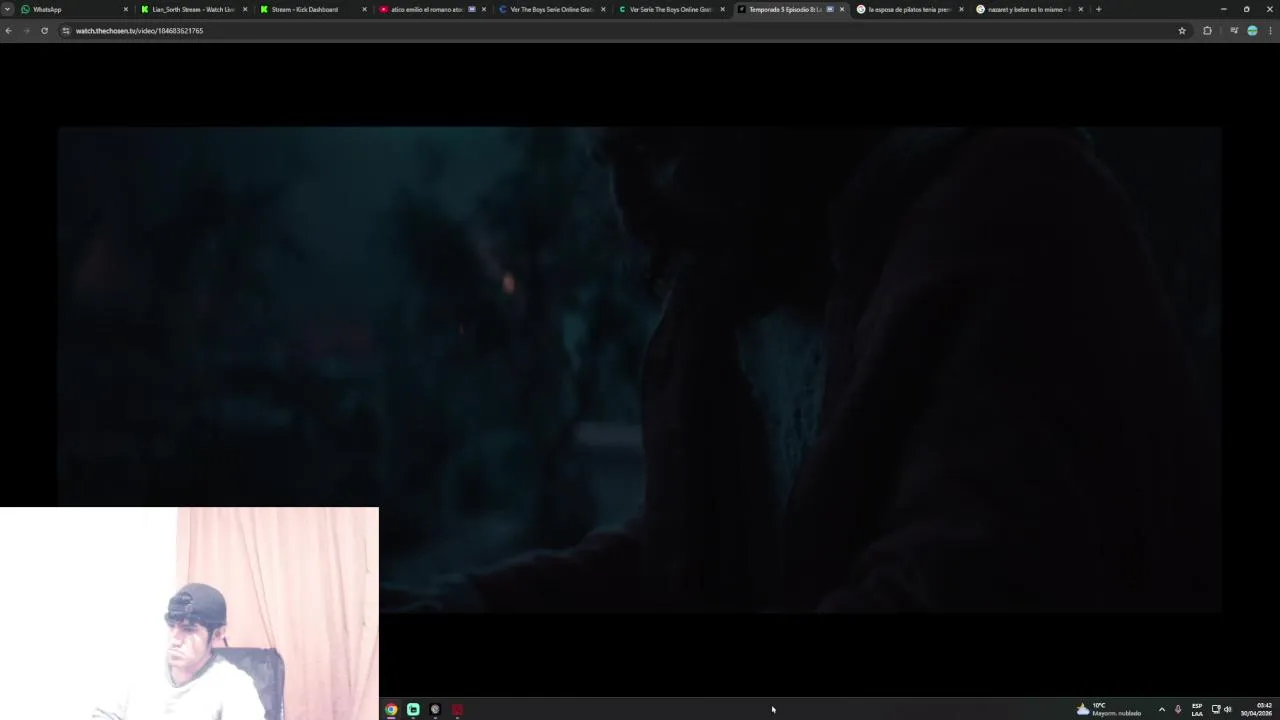1280x720 pixels.
Task: Go back to the previous page
Action: click(8, 31)
